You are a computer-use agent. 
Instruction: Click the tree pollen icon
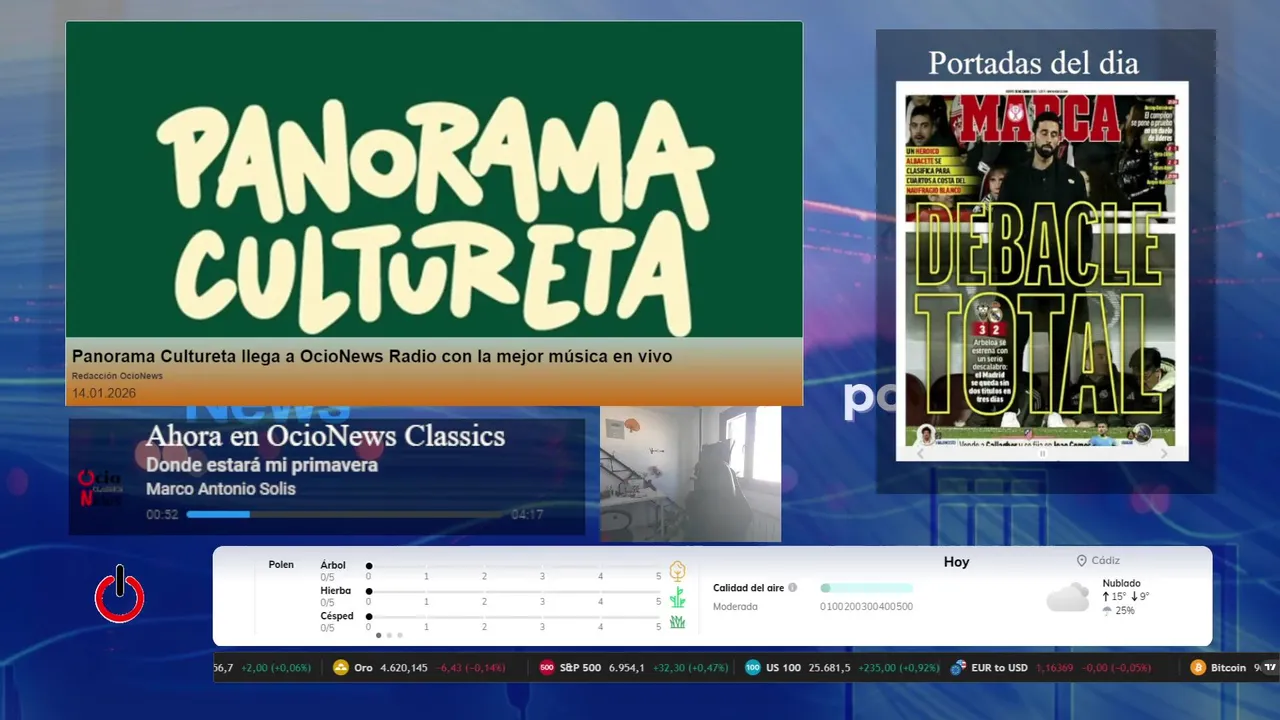click(x=677, y=571)
